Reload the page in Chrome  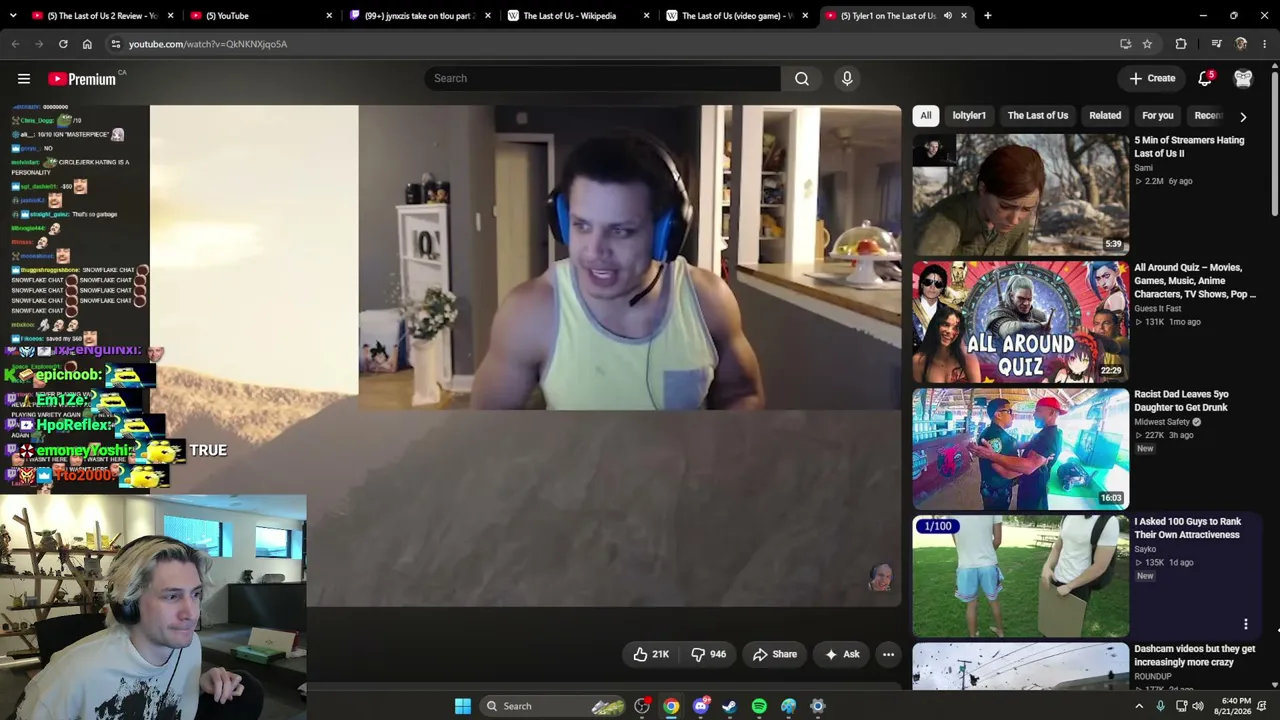point(63,44)
